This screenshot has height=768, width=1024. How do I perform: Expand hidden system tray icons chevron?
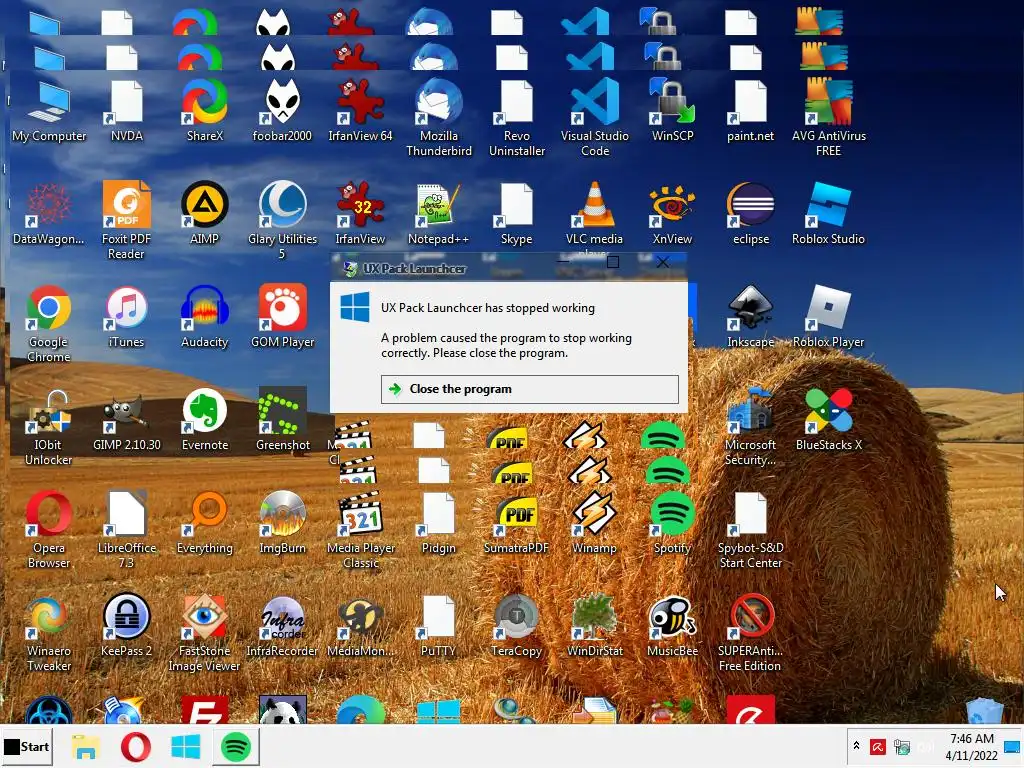[856, 746]
